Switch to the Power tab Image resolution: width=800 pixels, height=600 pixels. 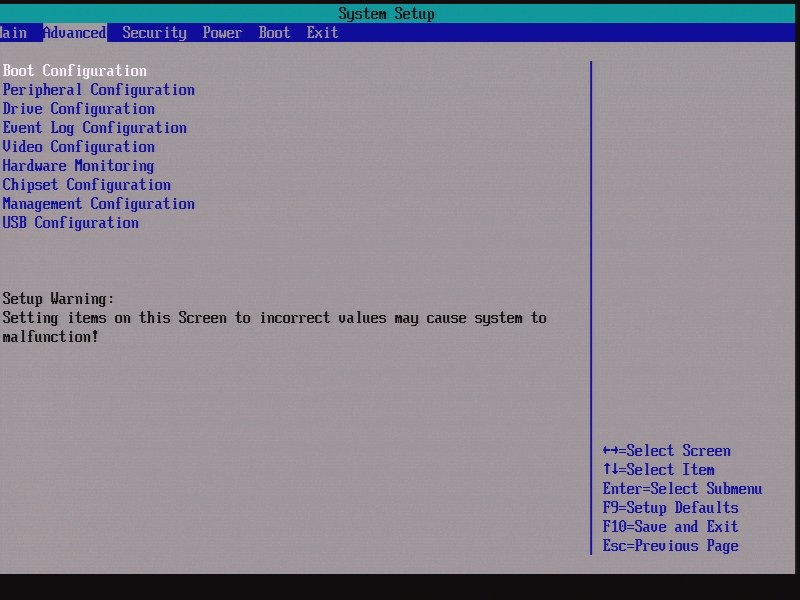pos(221,32)
